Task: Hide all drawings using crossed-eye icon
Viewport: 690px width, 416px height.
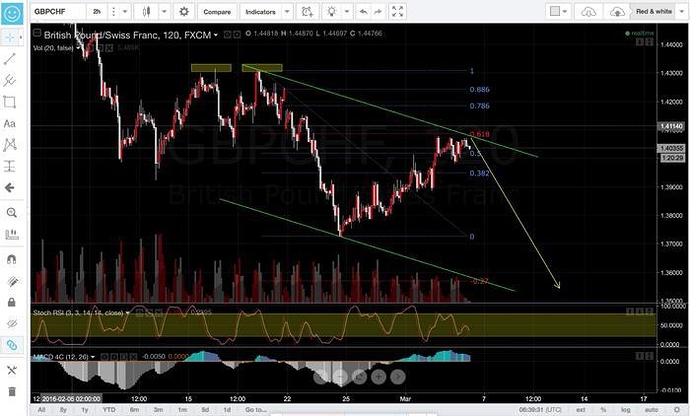Action: click(x=11, y=324)
